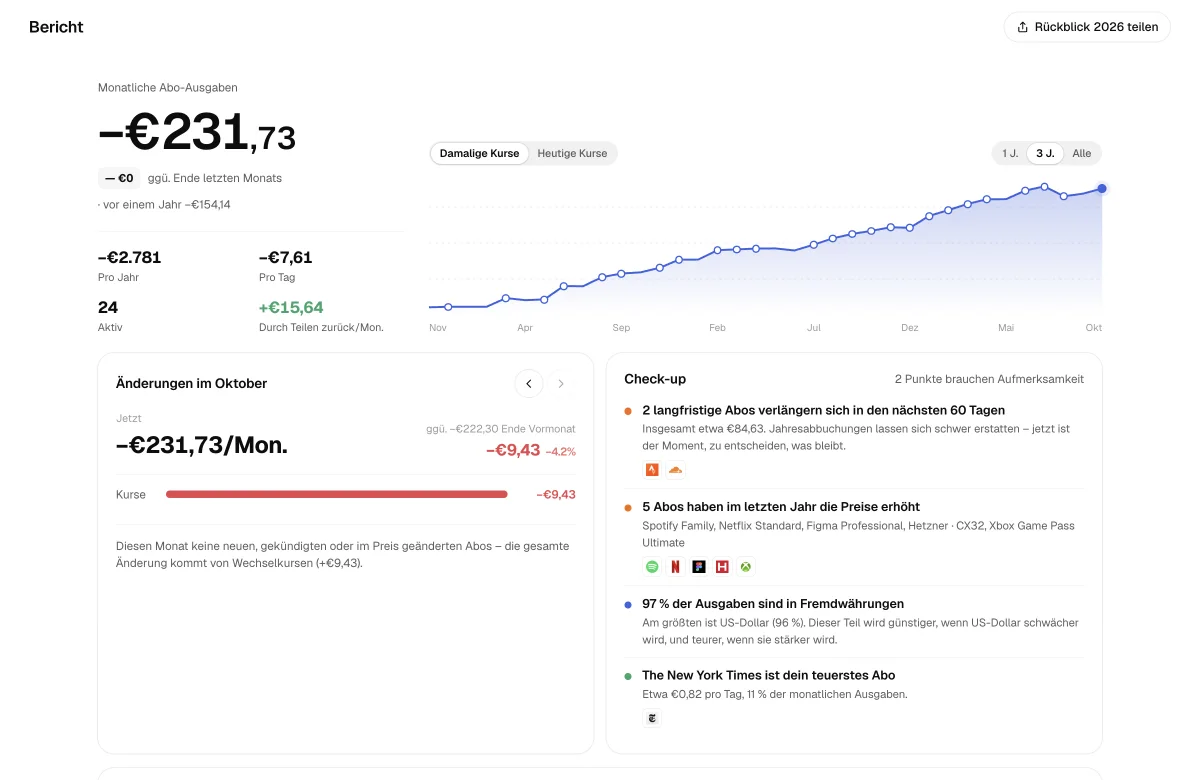
Task: Click the '— €0' change badge
Action: click(x=119, y=178)
